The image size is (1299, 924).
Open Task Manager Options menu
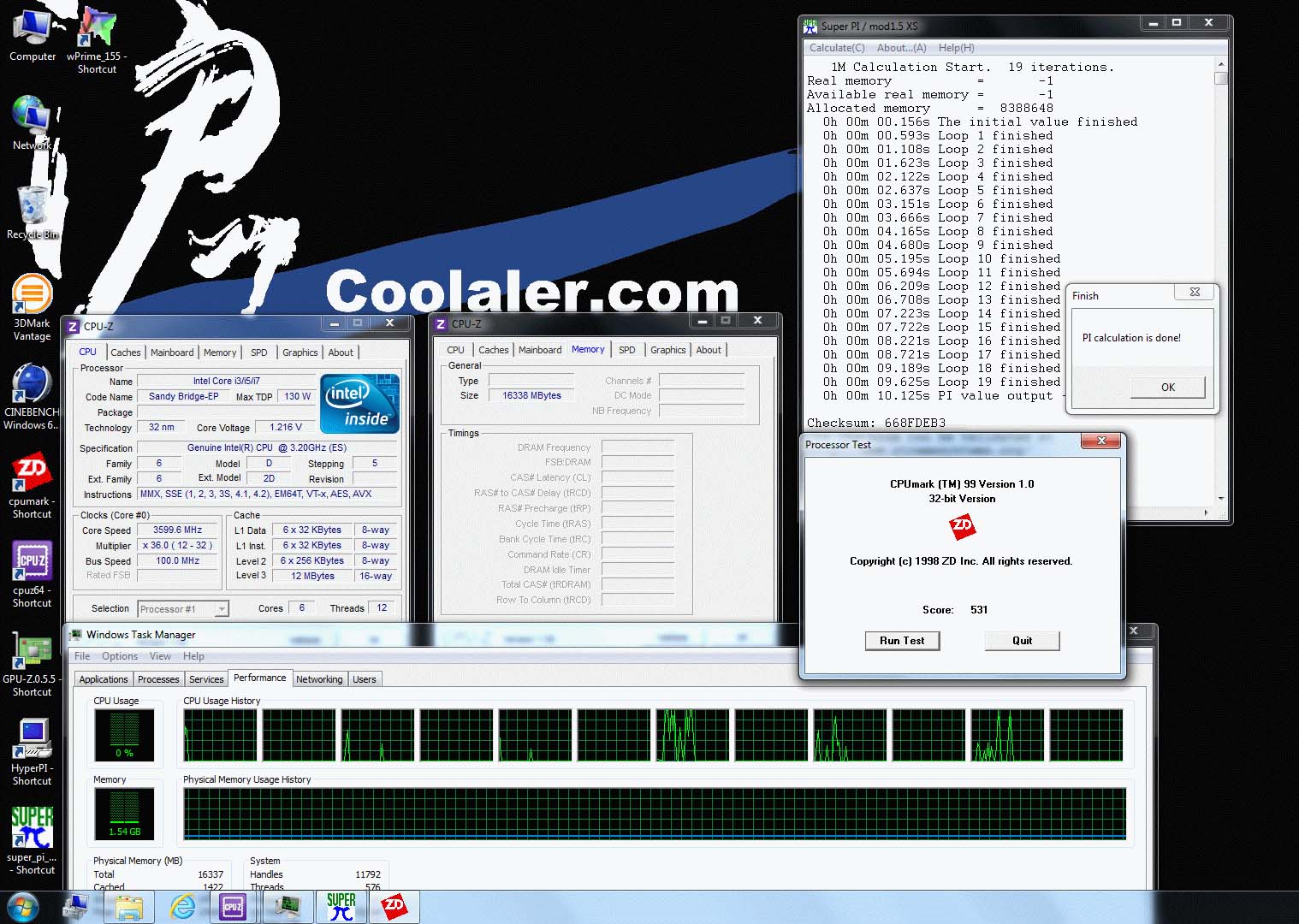click(x=120, y=656)
